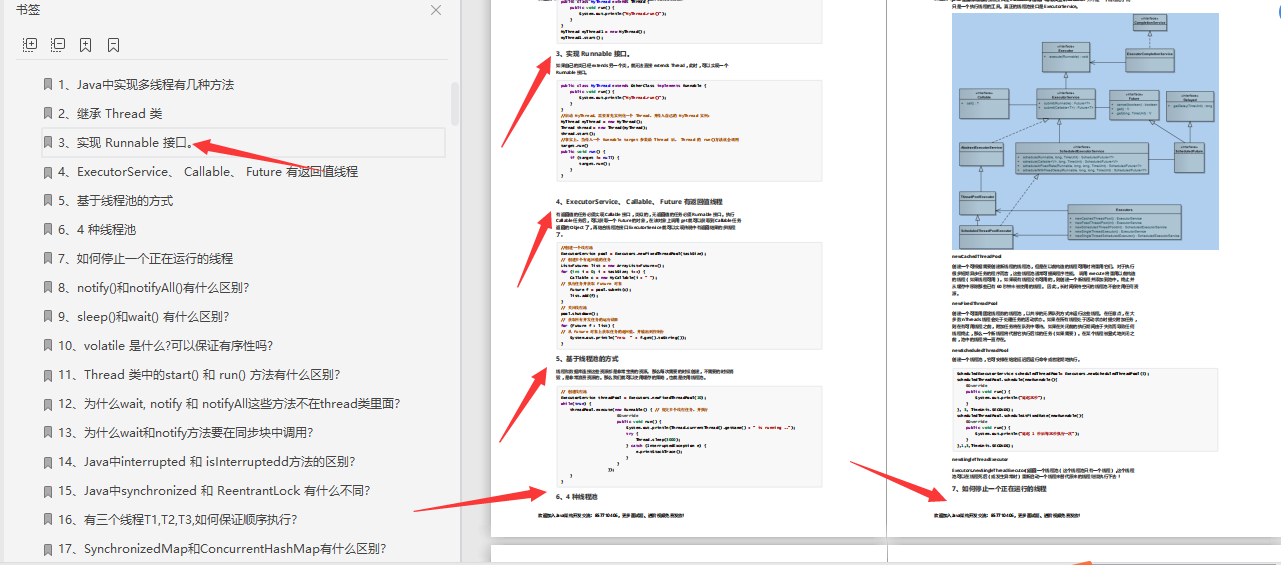Close the 书签 panel
This screenshot has height=565, width=1281.
pos(436,10)
